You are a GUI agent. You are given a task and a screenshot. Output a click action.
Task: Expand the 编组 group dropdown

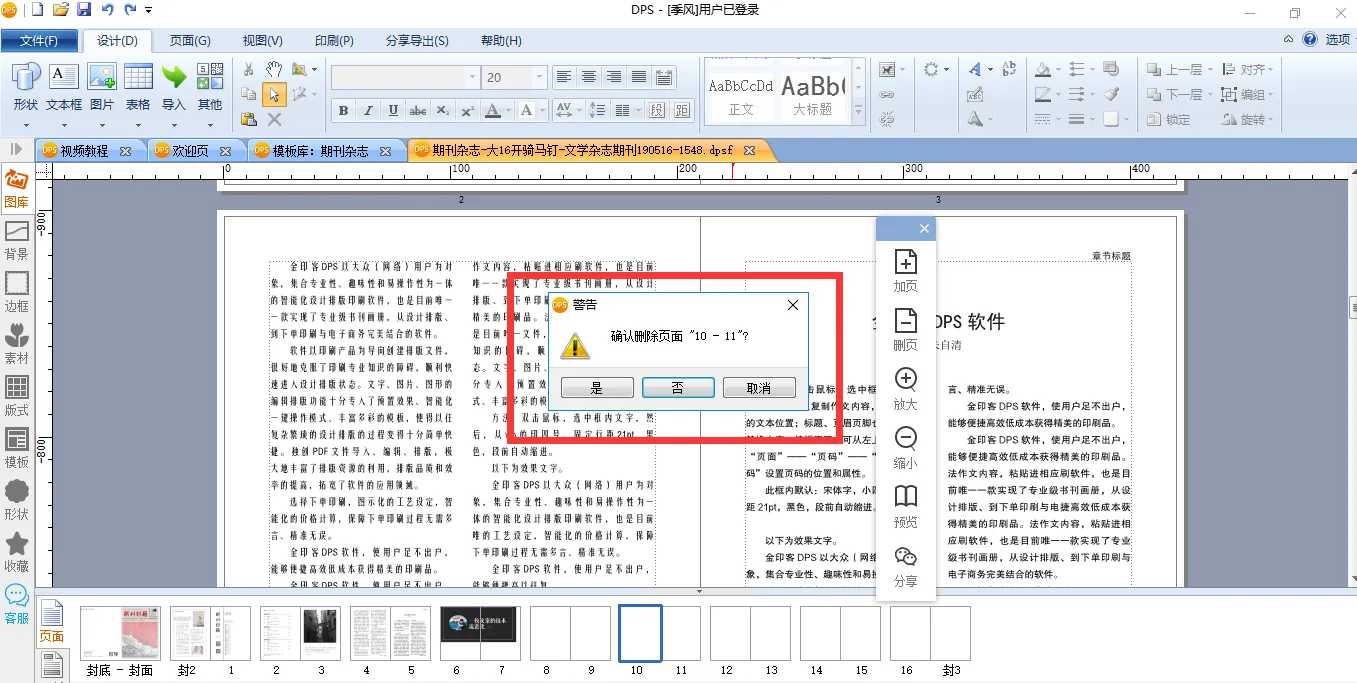click(x=1271, y=95)
